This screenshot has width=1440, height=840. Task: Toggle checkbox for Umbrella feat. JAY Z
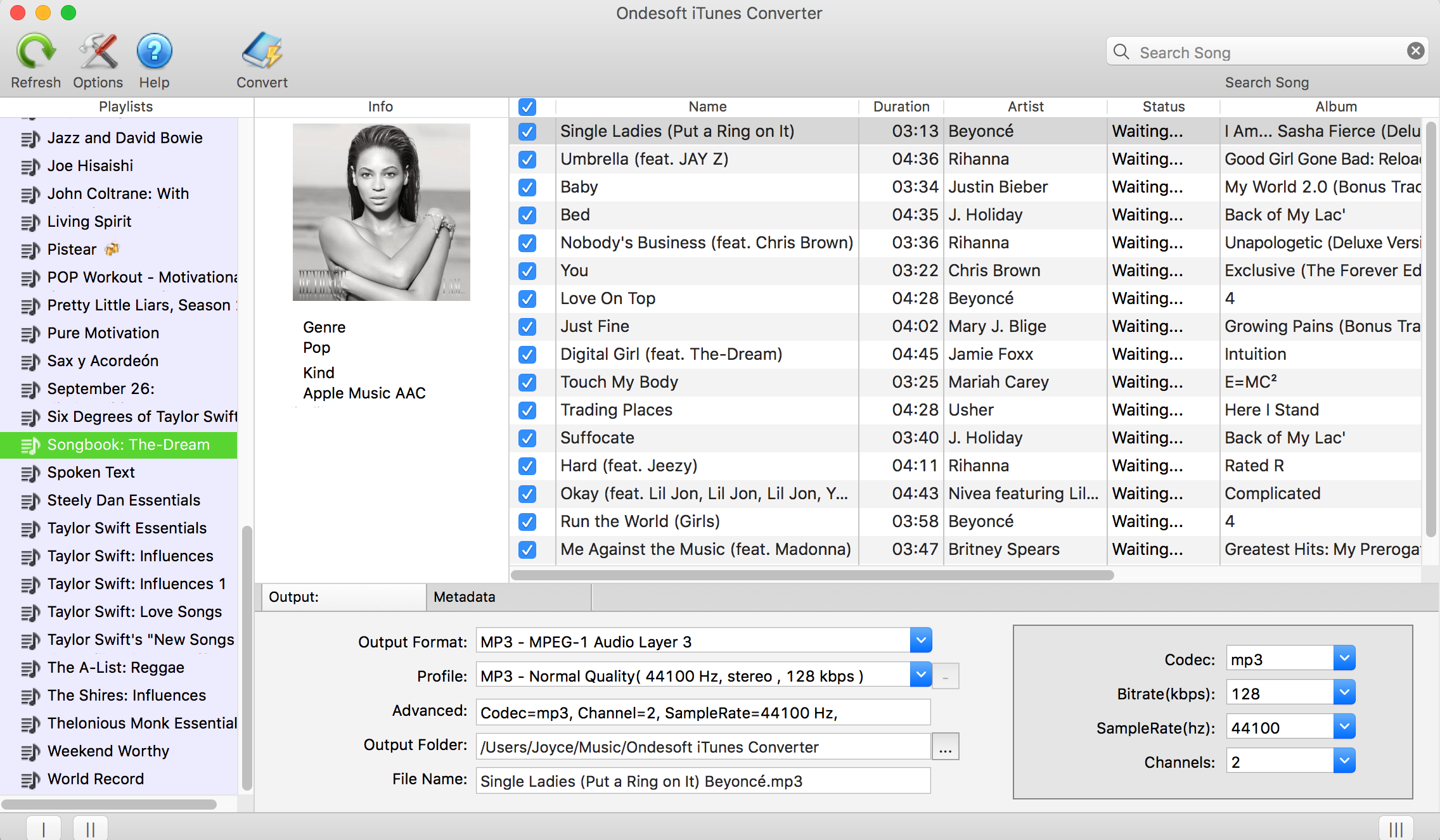click(x=527, y=159)
